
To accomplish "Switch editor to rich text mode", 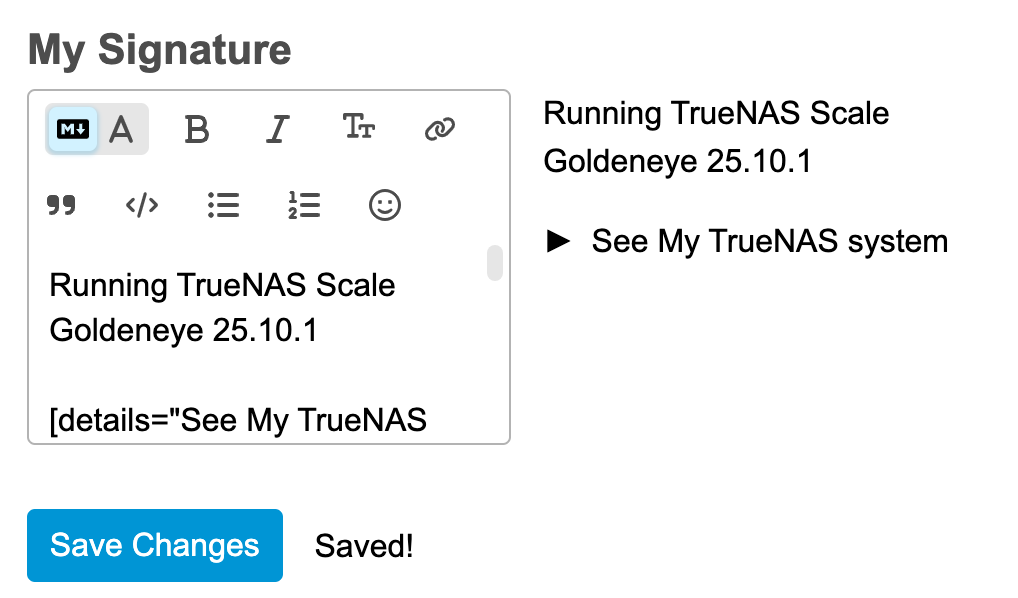I will 122,129.
